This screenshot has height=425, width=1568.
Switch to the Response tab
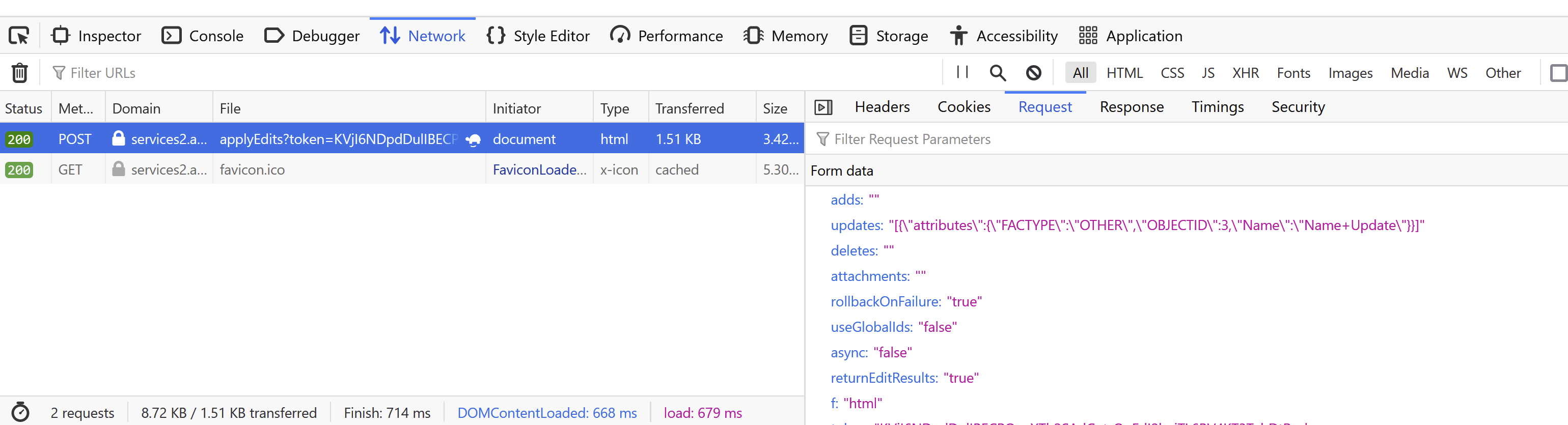coord(1131,107)
